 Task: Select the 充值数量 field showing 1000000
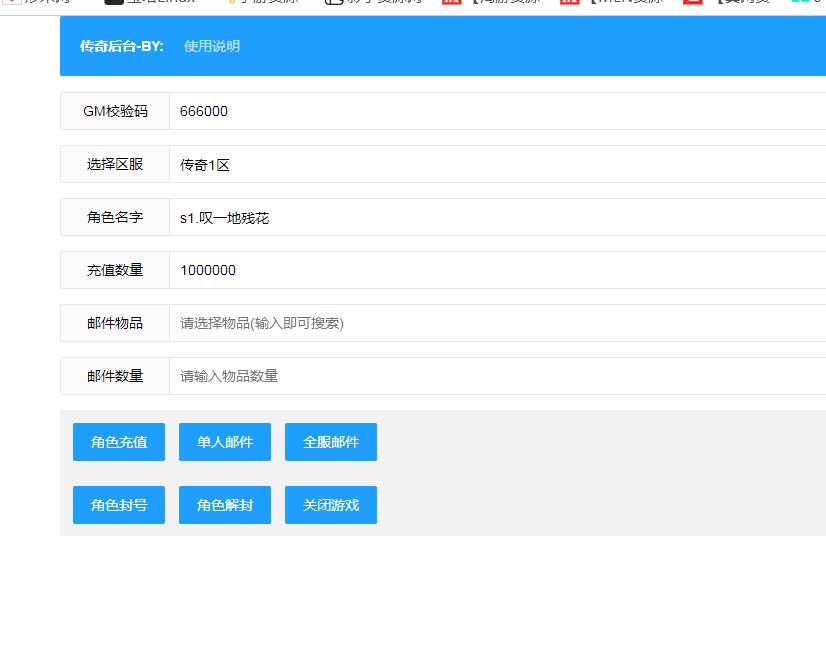(x=497, y=270)
